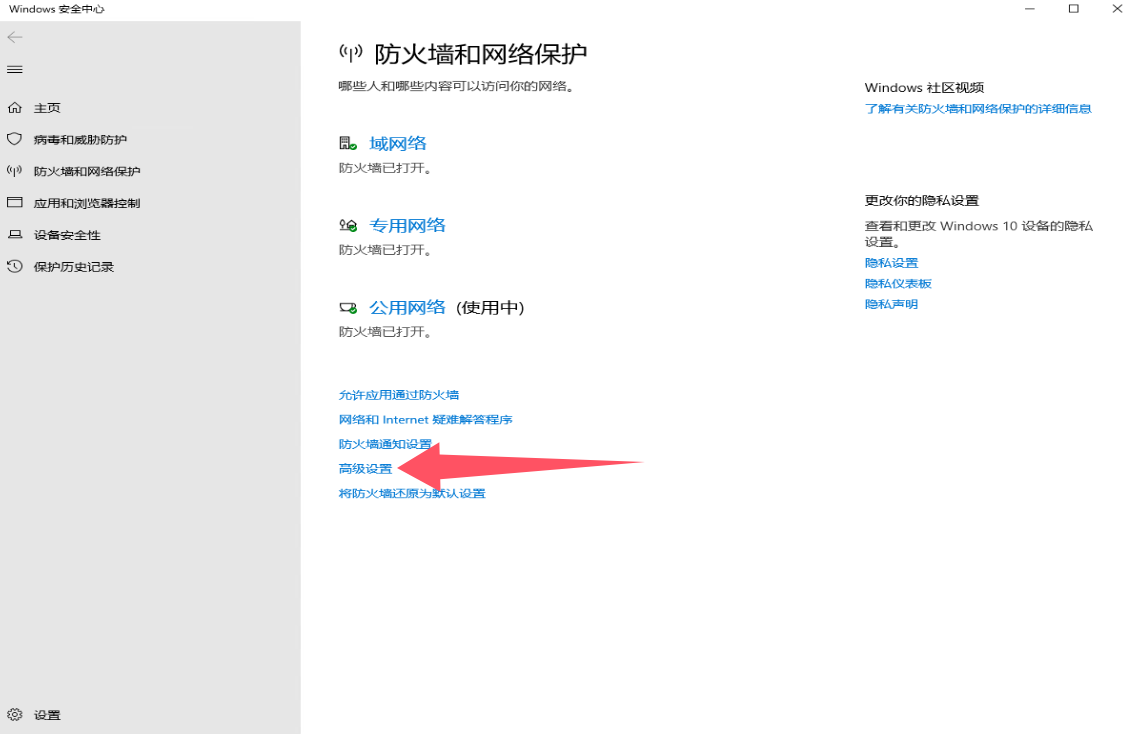This screenshot has width=1135, height=734.
Task: Click 允许应用通过防火墙
Action: (399, 395)
